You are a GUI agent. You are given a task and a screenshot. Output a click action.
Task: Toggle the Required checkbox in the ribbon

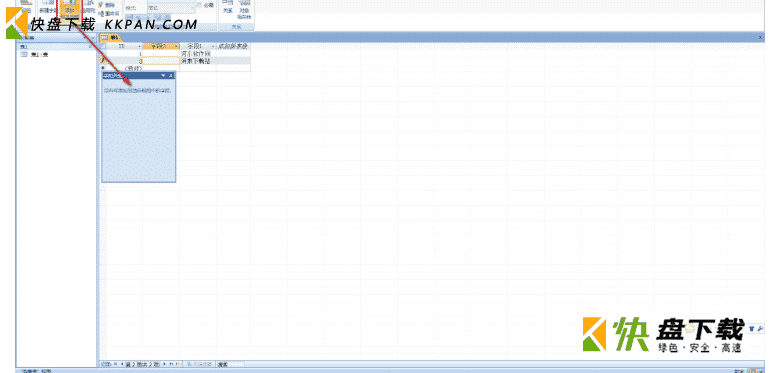pyautogui.click(x=200, y=5)
